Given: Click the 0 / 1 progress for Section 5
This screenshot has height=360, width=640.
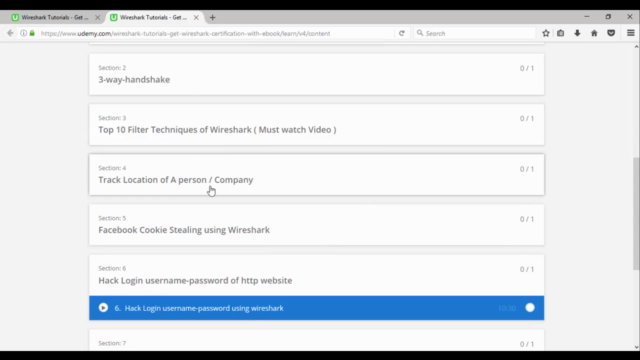Looking at the screenshot, I should 527,219.
